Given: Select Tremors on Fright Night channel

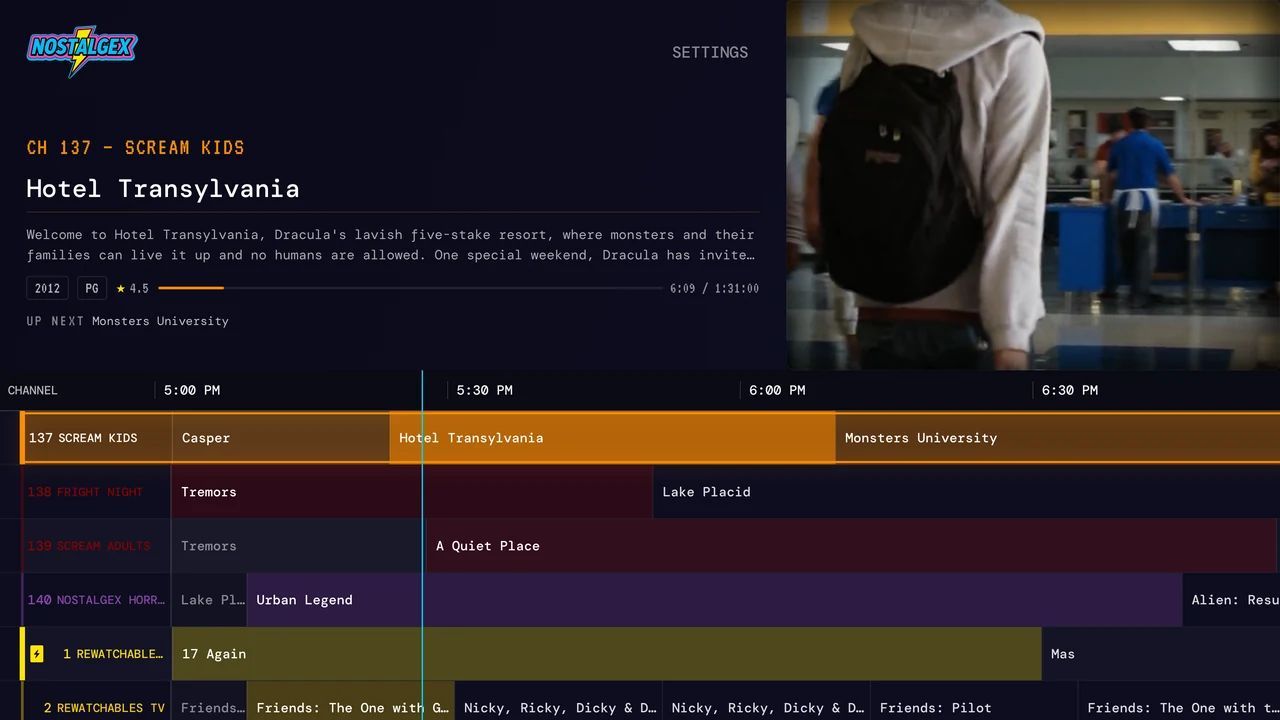Looking at the screenshot, I should [412, 492].
